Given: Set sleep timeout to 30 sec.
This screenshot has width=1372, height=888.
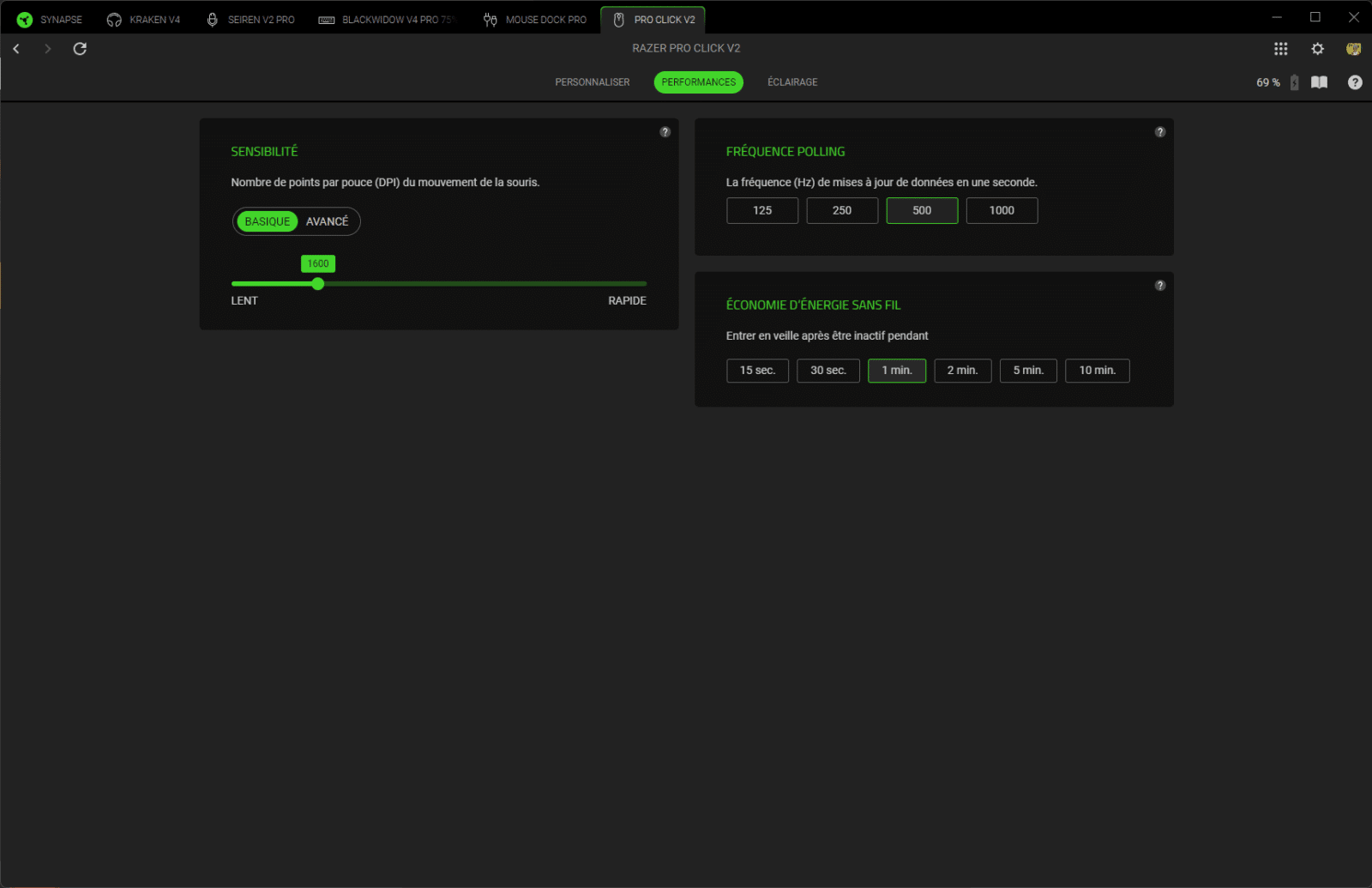Looking at the screenshot, I should (x=828, y=371).
